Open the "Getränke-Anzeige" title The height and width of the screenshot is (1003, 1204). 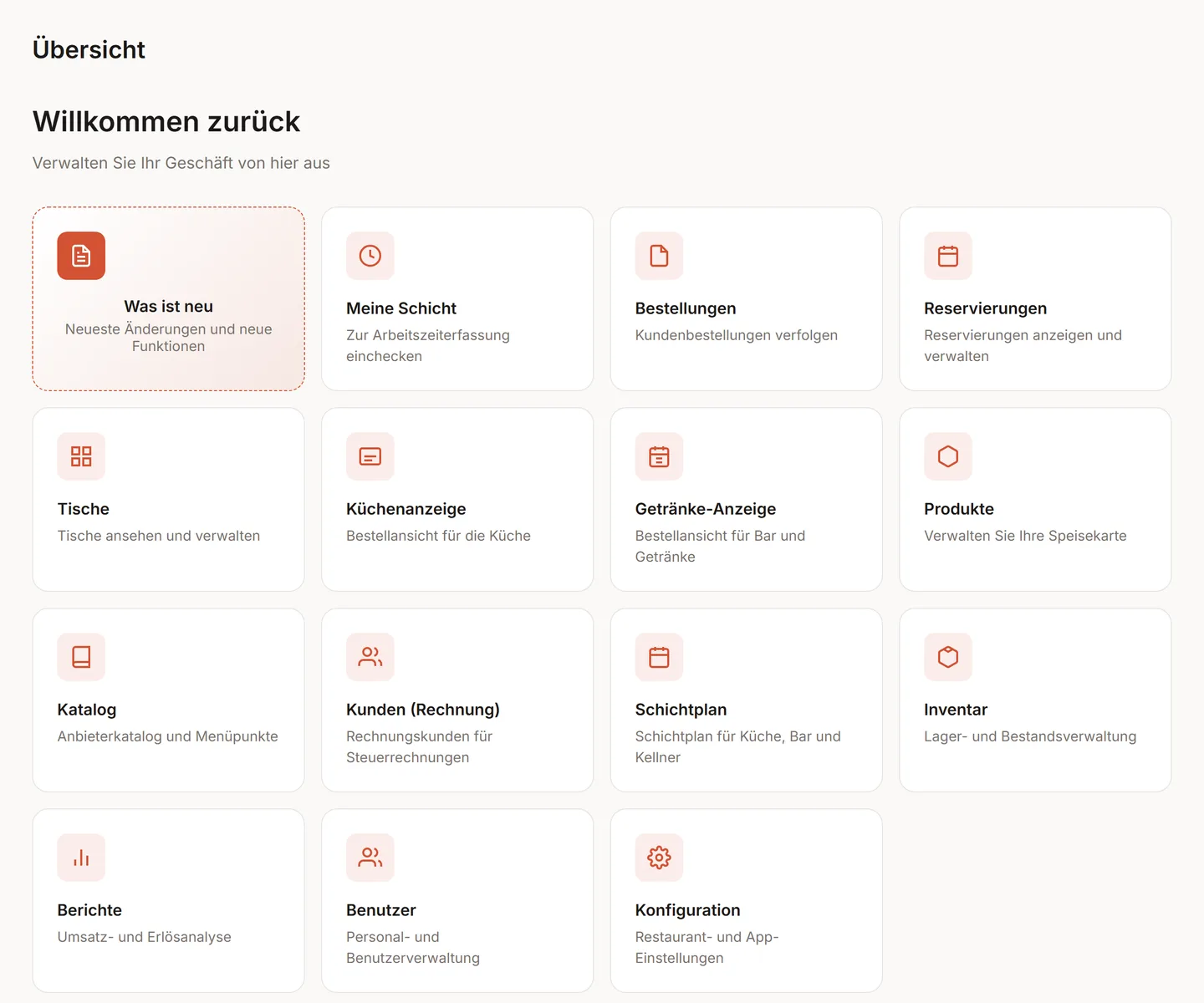(706, 509)
